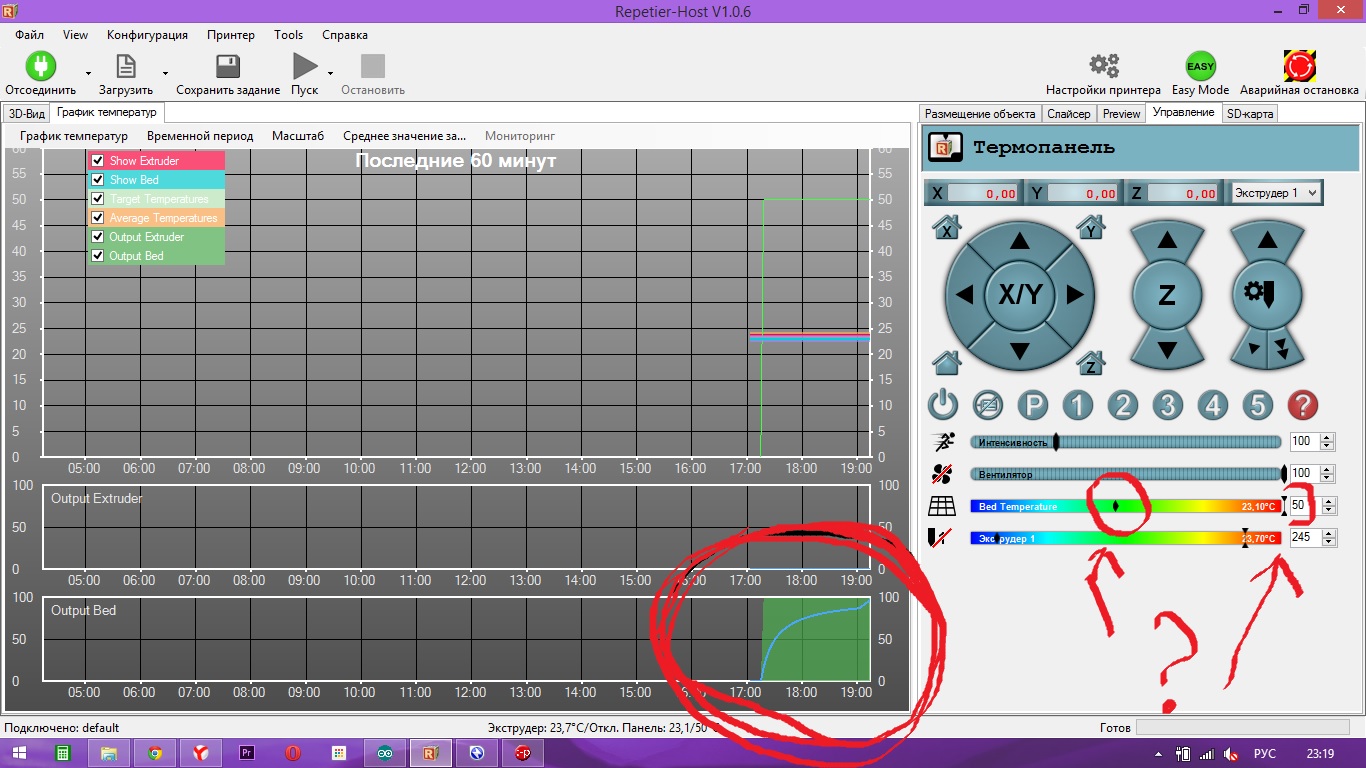Click the extruder temperature 245 input field
This screenshot has width=1366, height=768.
1303,538
